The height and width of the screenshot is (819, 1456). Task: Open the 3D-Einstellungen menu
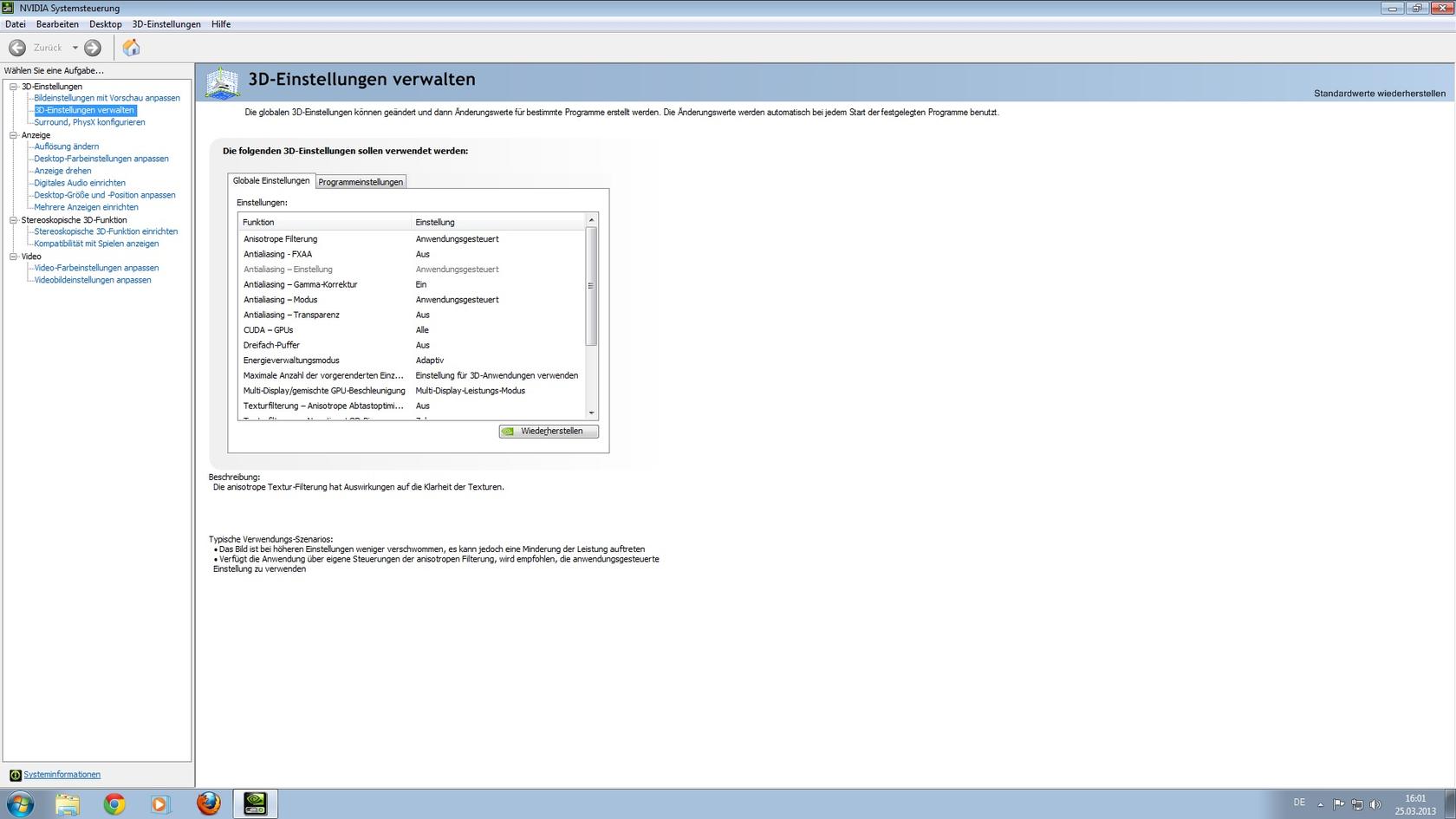(x=166, y=24)
